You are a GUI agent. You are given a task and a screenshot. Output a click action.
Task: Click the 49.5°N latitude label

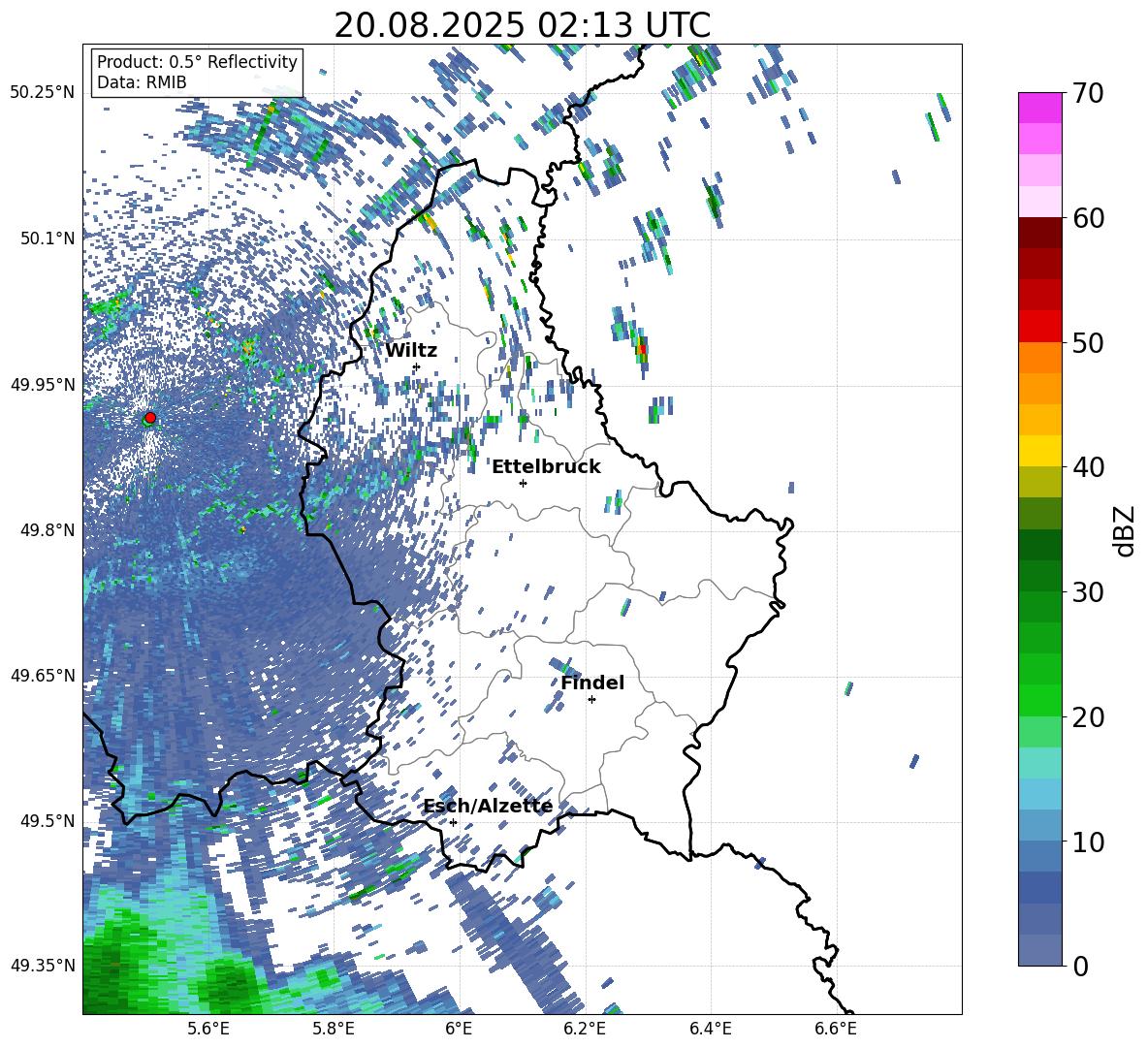[48, 821]
